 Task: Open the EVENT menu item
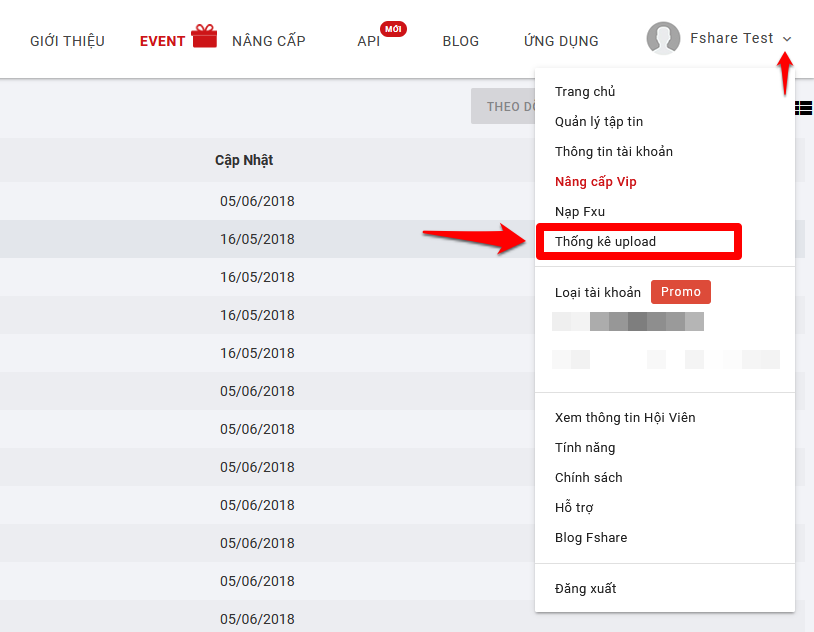point(162,41)
